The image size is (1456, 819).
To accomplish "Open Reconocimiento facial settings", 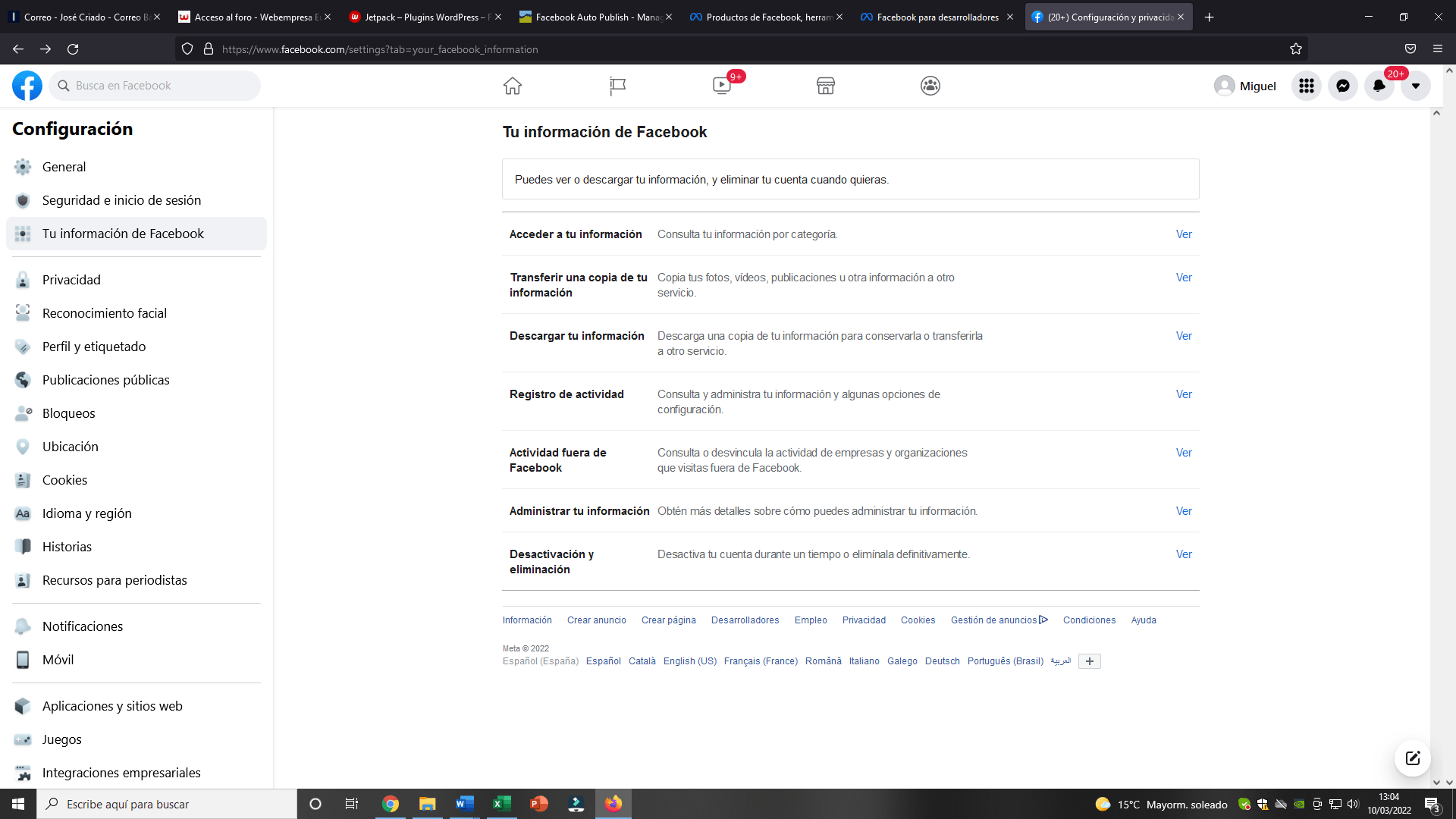I will [136, 313].
